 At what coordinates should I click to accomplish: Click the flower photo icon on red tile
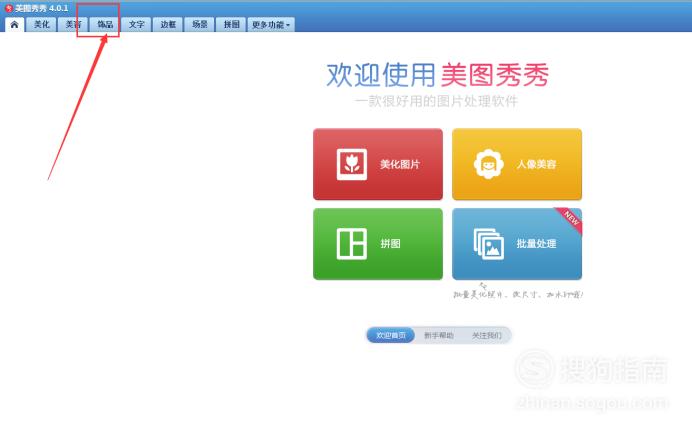click(352, 164)
